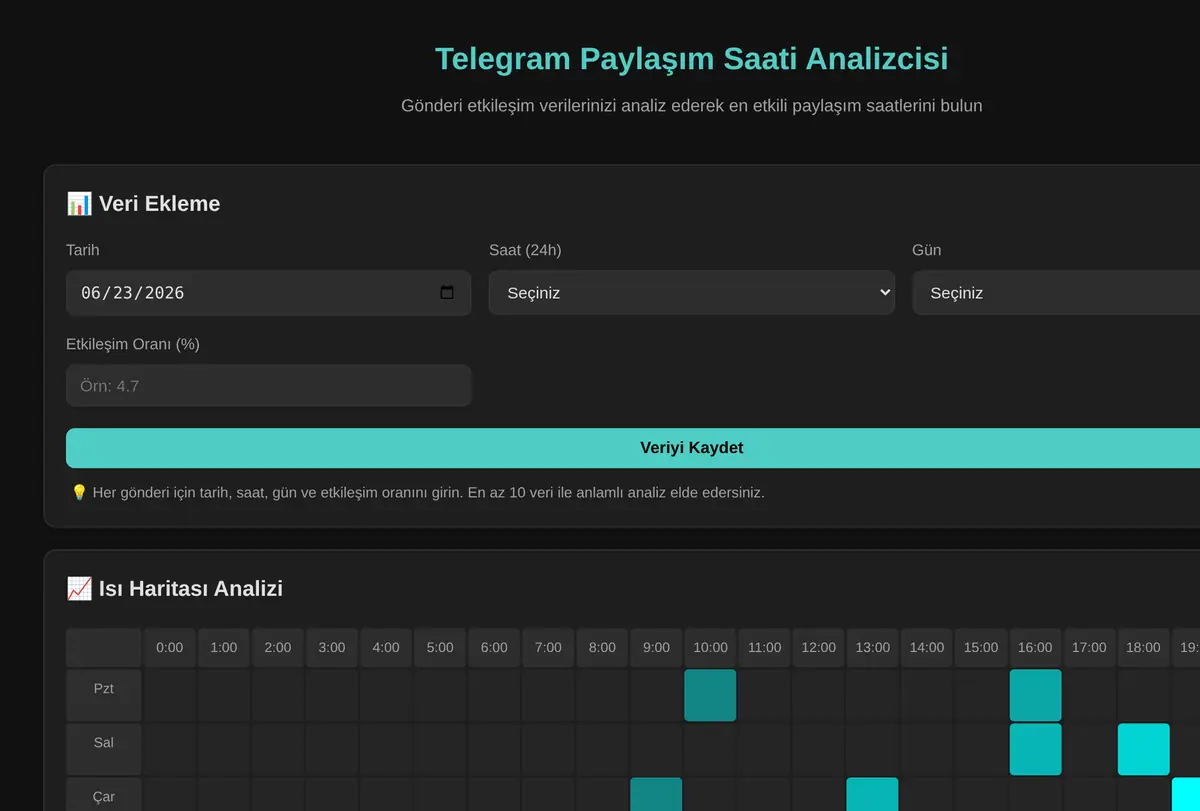Click the 4:00 column header

pos(386,648)
